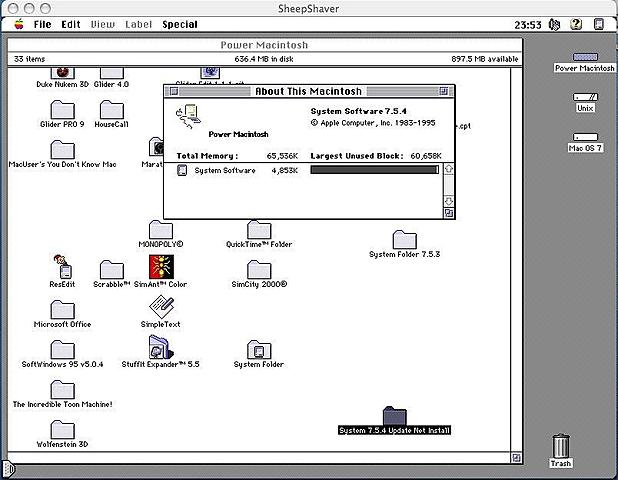The height and width of the screenshot is (480, 618).
Task: Click the Power Macintosh computer picture in About window
Action: [x=188, y=116]
